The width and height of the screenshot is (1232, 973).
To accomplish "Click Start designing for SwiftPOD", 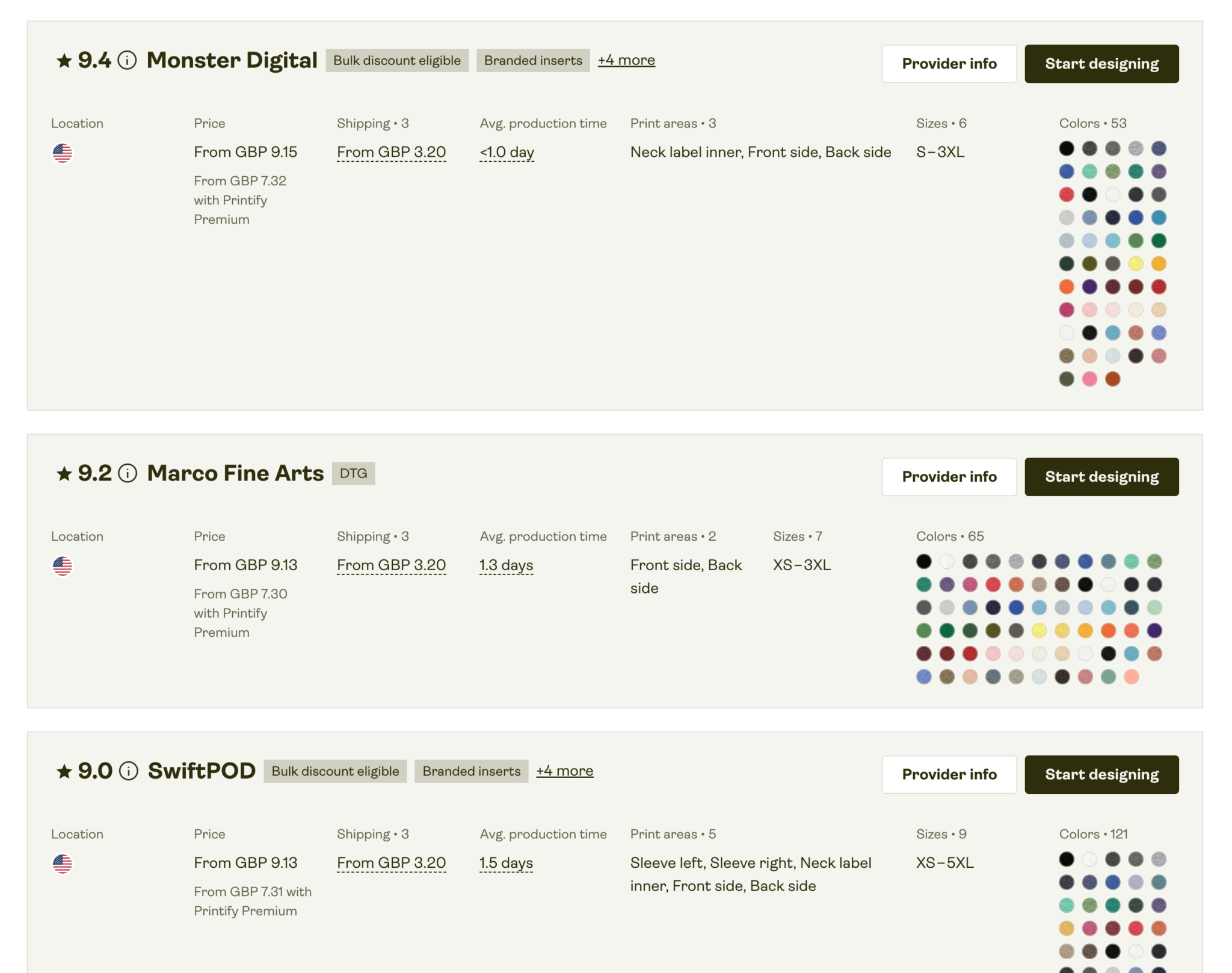I will (x=1101, y=775).
